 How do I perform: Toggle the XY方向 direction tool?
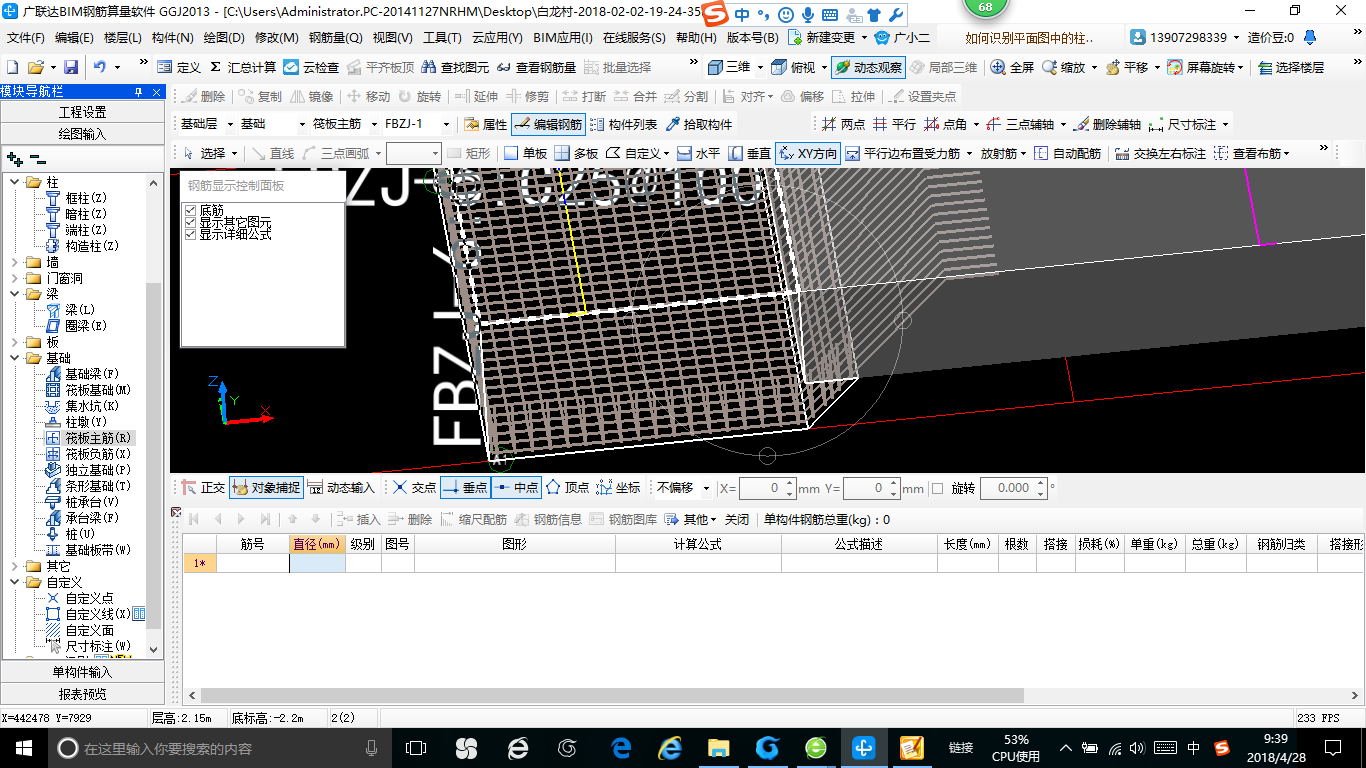point(808,153)
